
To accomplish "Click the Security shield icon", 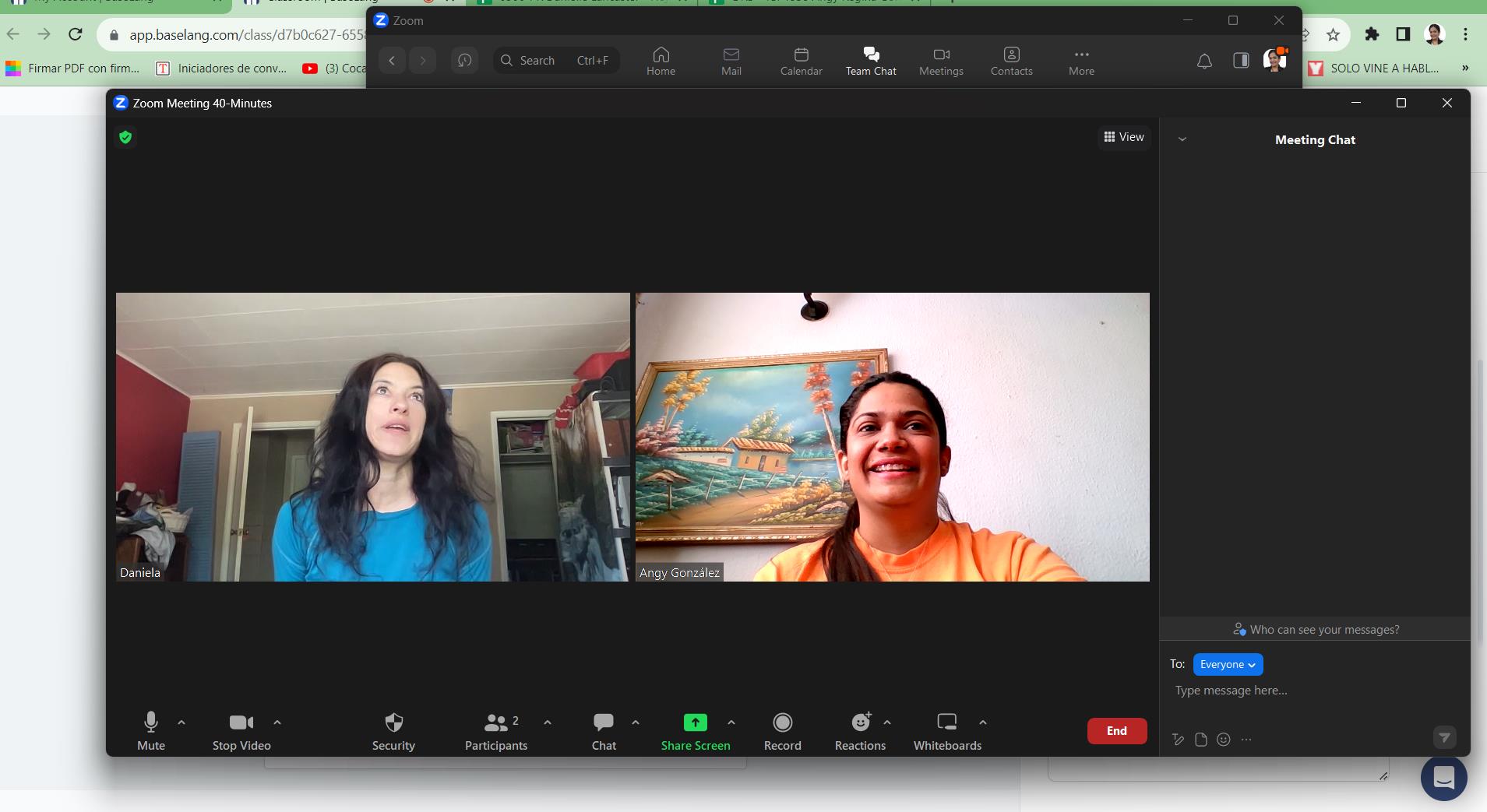I will [x=393, y=723].
